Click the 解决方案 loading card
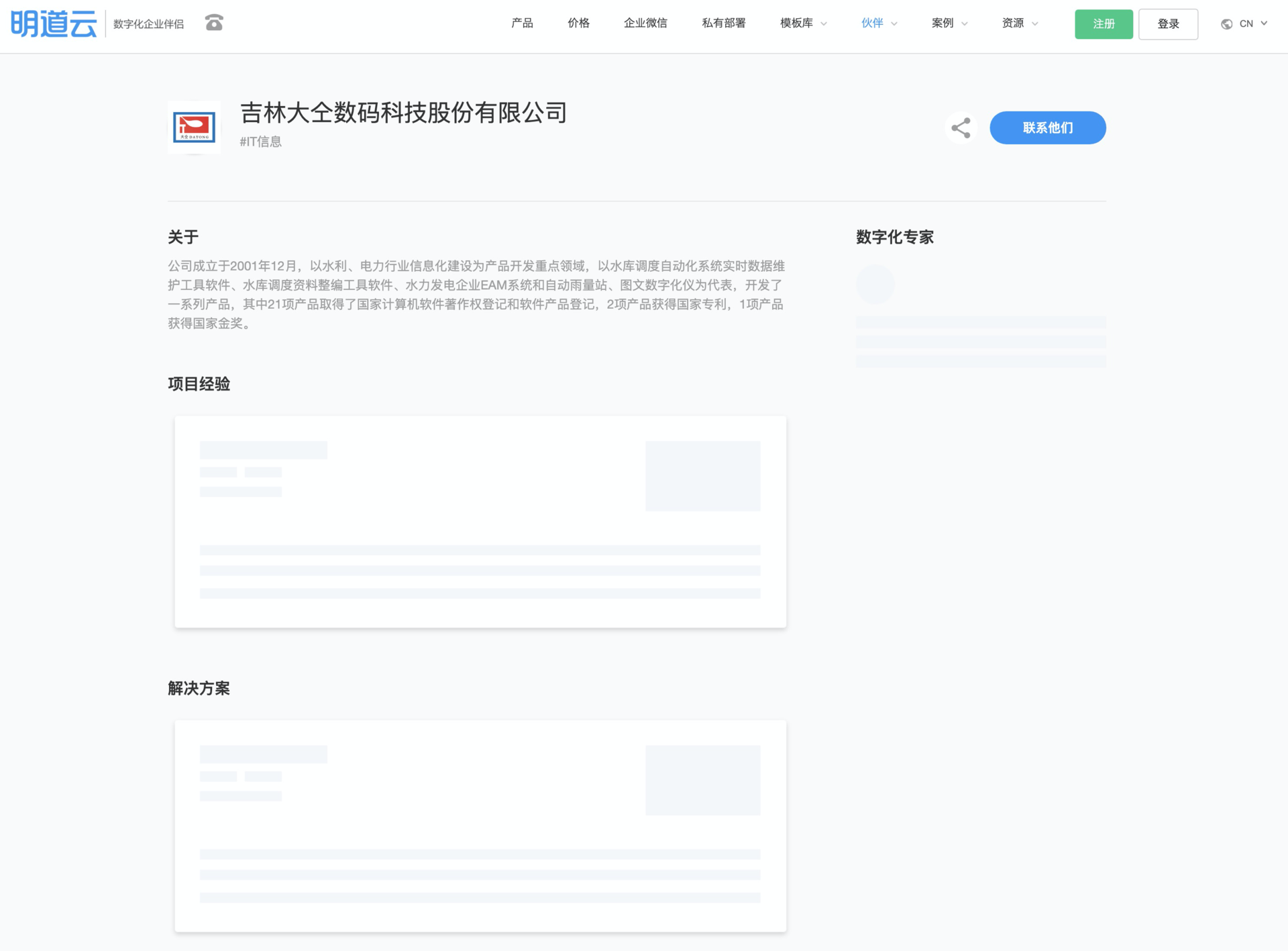 pos(480,825)
